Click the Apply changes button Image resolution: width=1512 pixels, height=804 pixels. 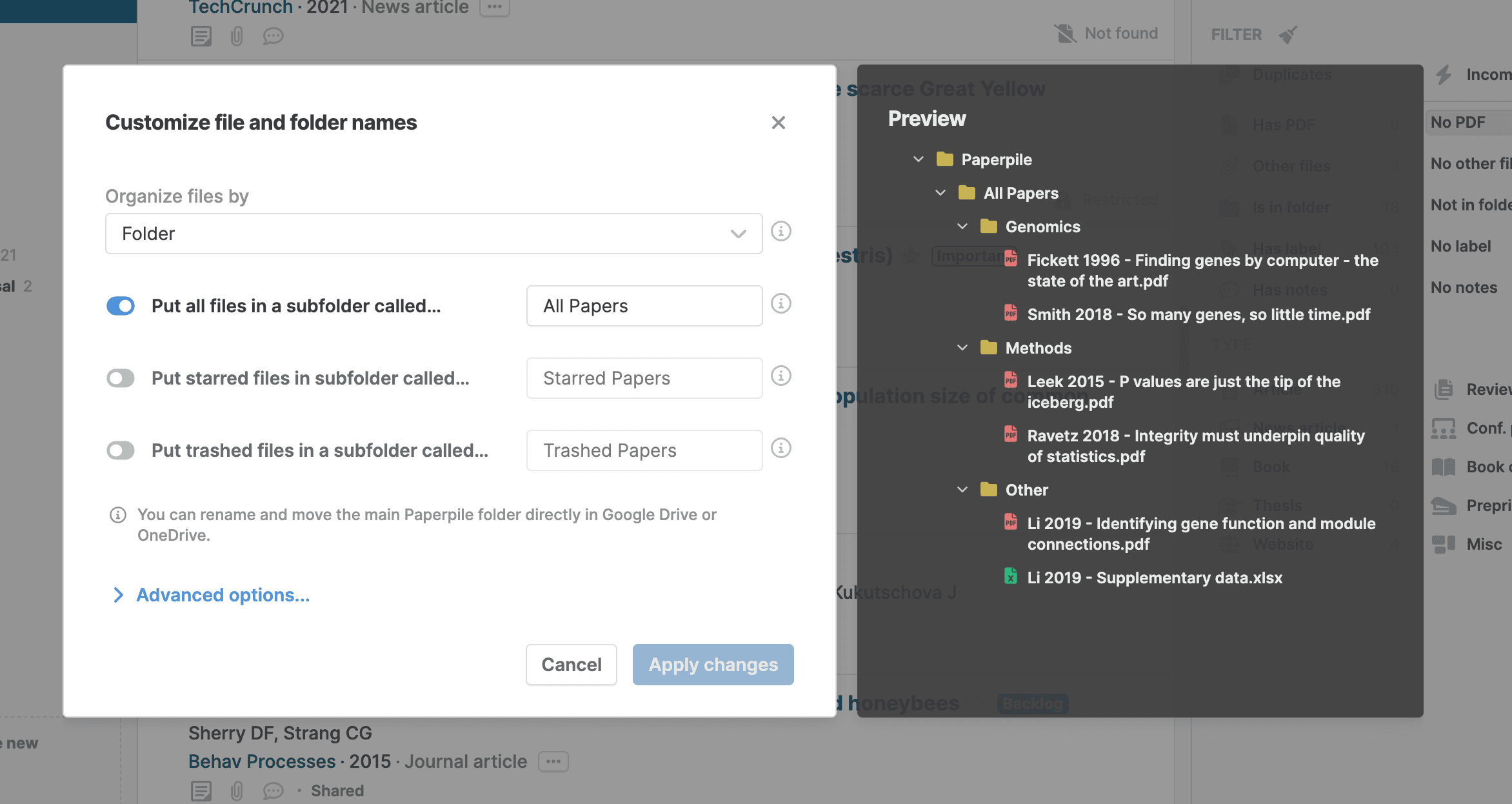(713, 665)
